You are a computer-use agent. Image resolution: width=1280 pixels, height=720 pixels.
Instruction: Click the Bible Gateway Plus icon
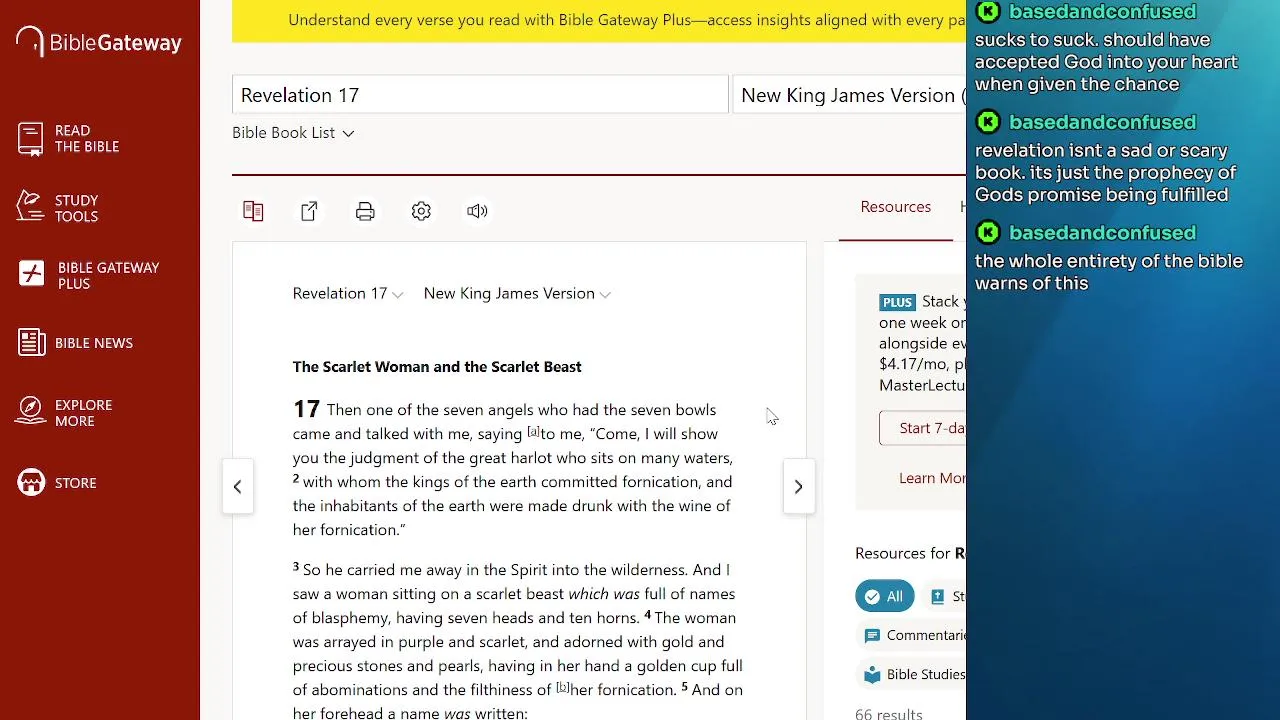point(32,275)
